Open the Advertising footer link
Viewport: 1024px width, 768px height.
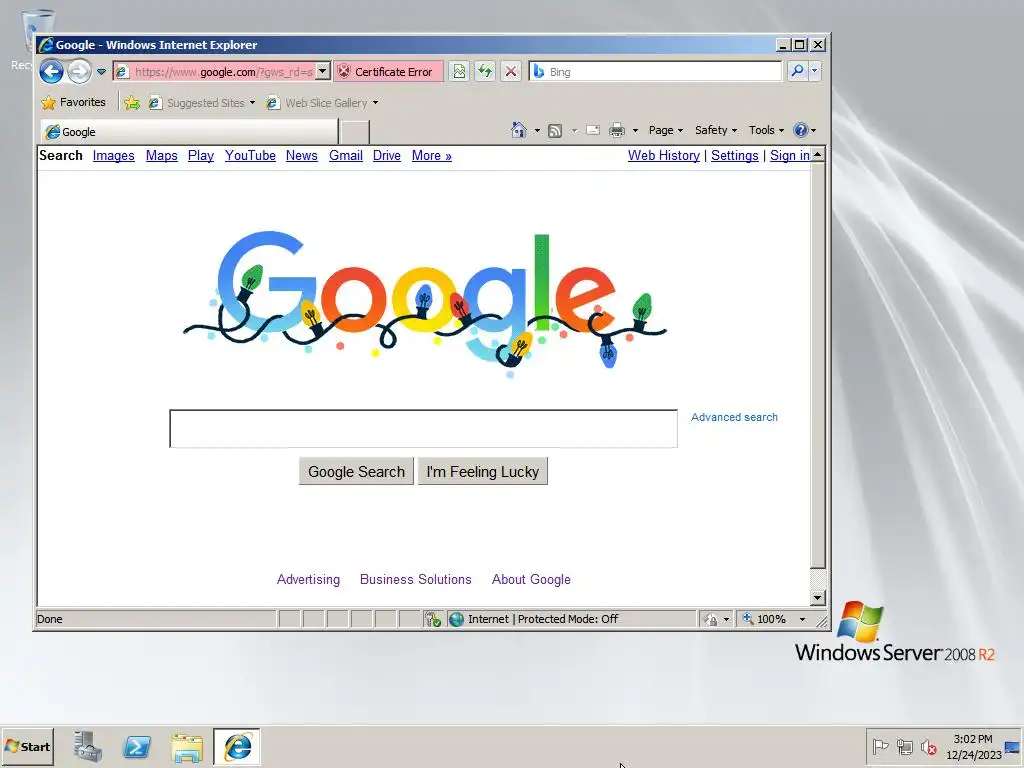tap(308, 579)
